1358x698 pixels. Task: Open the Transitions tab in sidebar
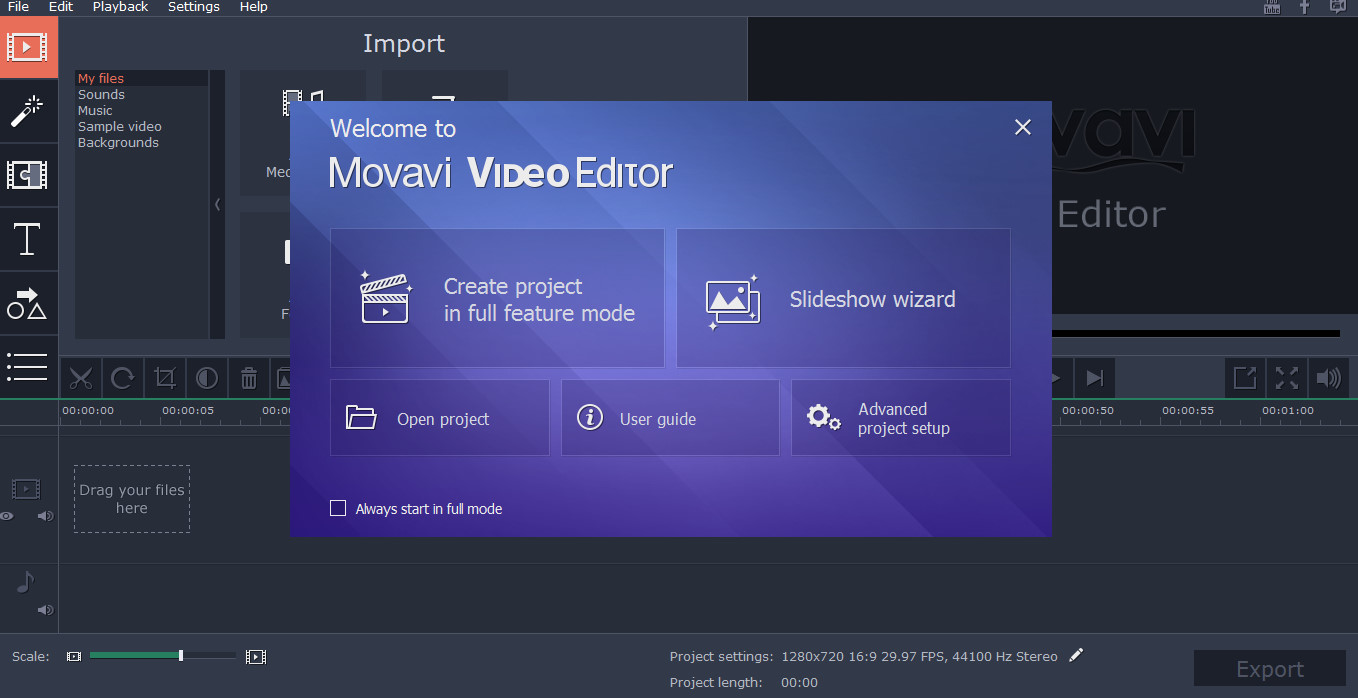[28, 176]
